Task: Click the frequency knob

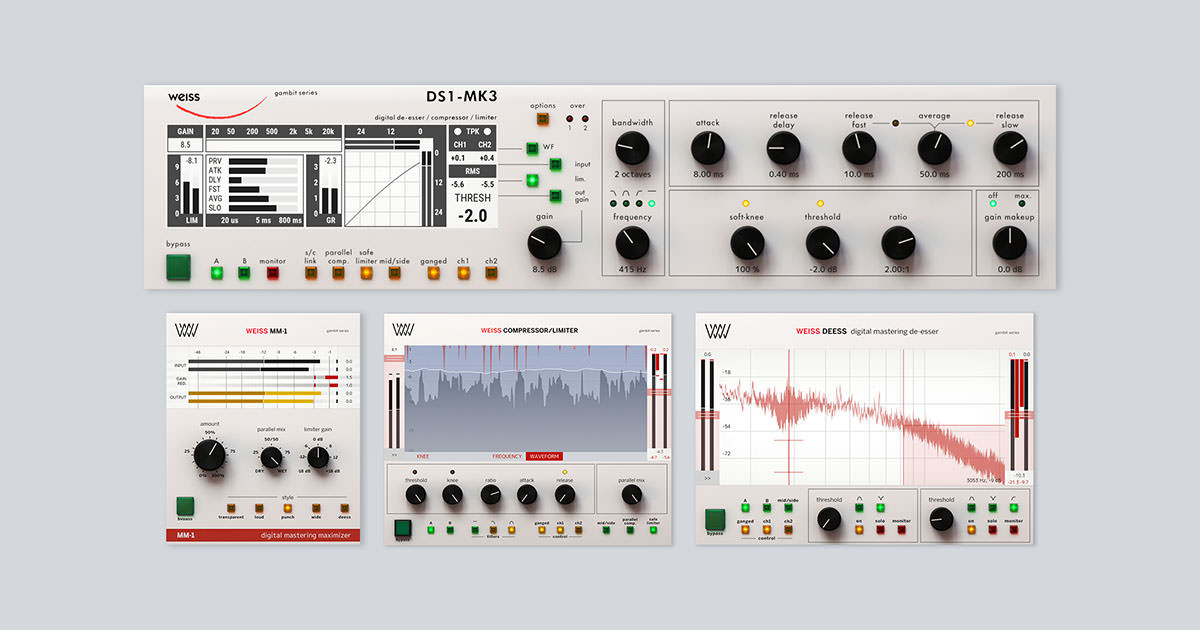Action: pos(632,243)
